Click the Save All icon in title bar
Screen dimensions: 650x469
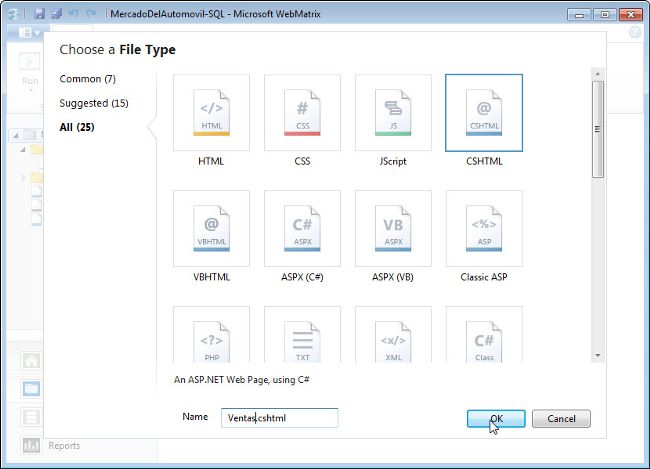click(56, 14)
